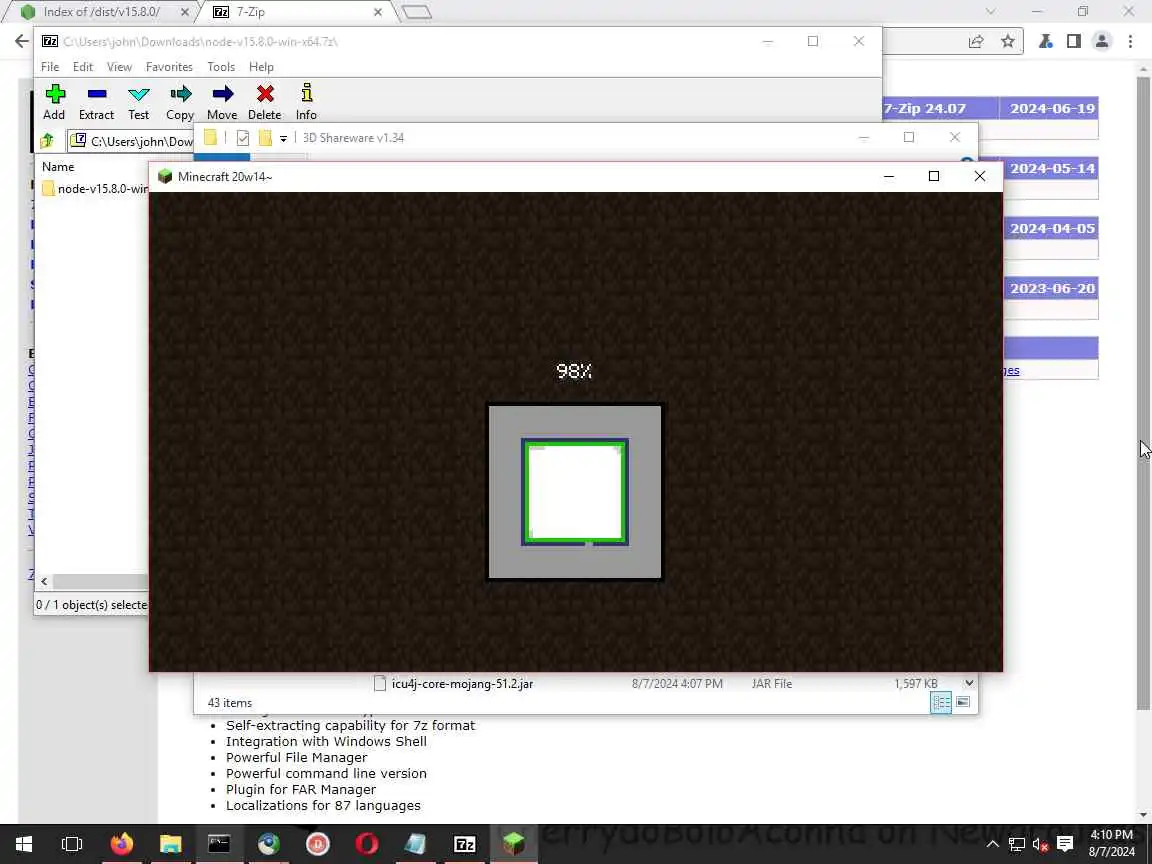Open File Explorer from the taskbar
The width and height of the screenshot is (1152, 864).
coord(170,844)
